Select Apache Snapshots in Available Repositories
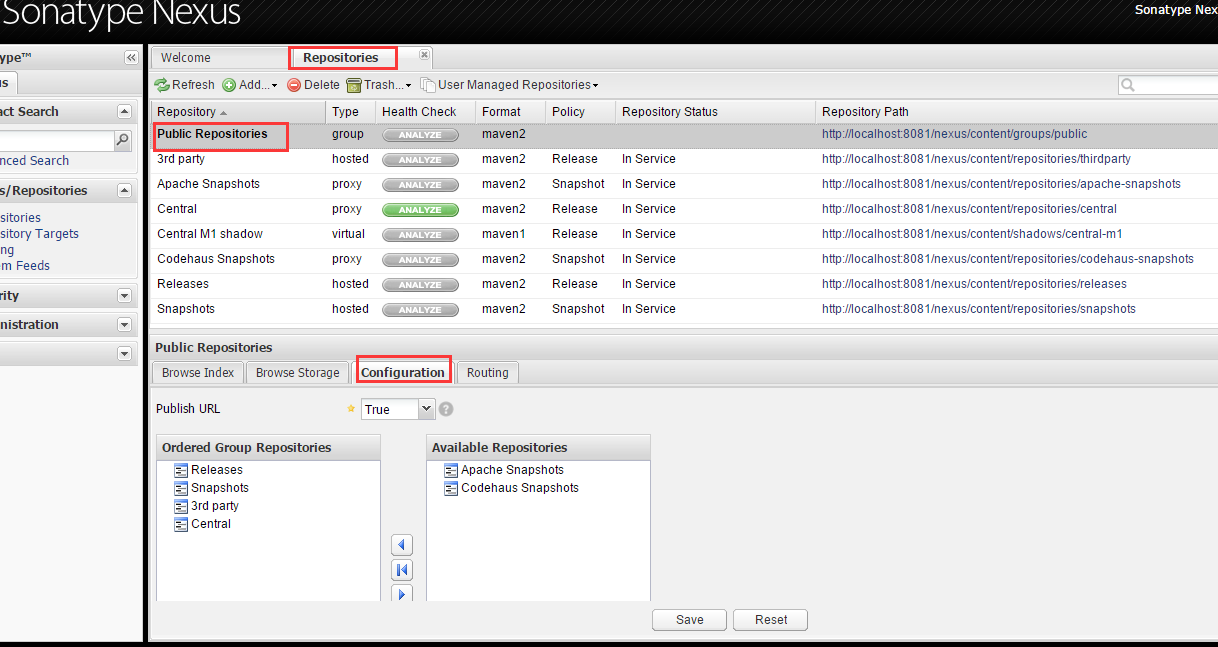The width and height of the screenshot is (1218, 647). [511, 470]
